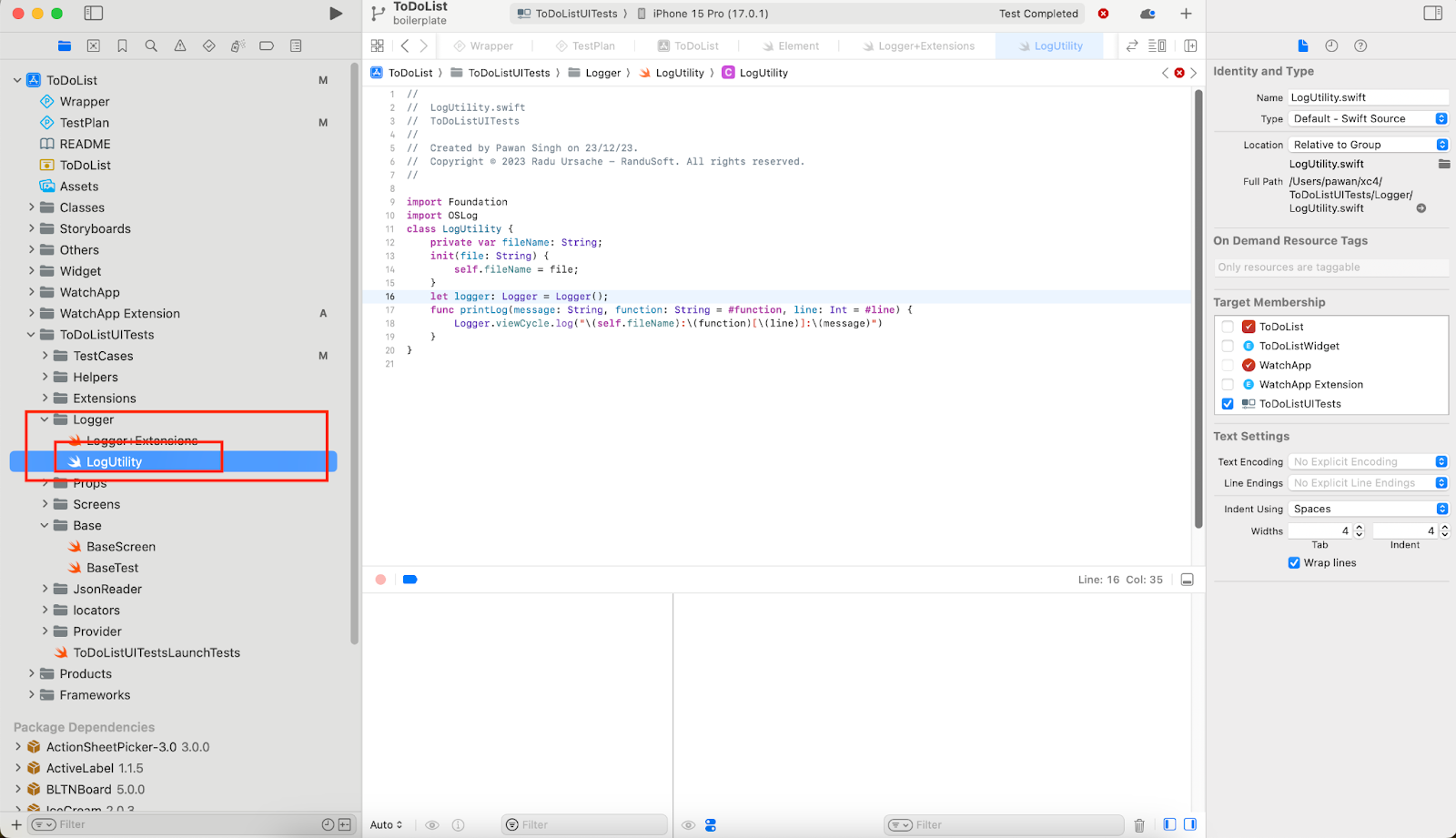Open the Issue navigator warning icon

click(x=180, y=45)
